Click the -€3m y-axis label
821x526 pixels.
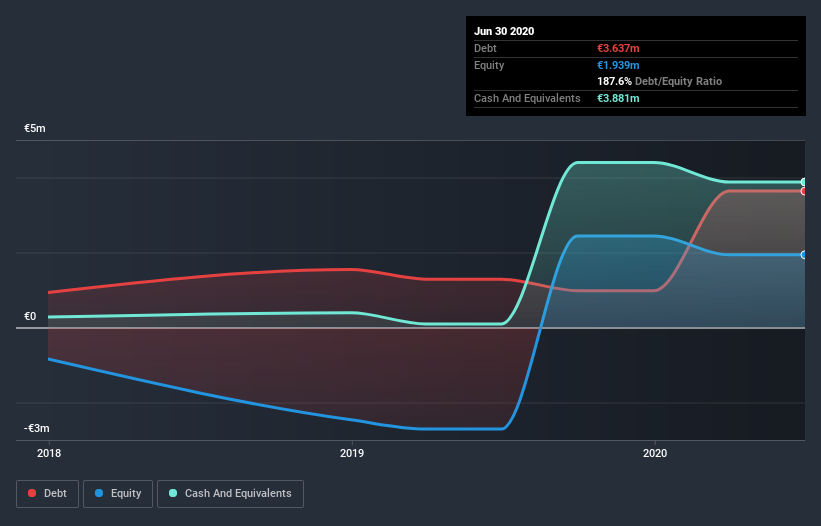(37, 428)
